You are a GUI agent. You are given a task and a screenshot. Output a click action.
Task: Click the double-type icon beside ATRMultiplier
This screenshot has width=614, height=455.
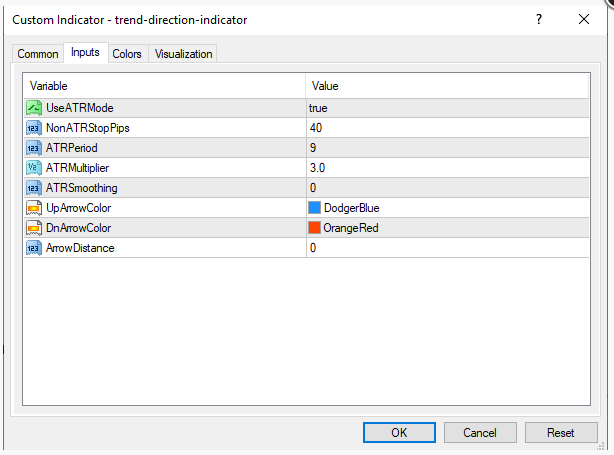(34, 168)
